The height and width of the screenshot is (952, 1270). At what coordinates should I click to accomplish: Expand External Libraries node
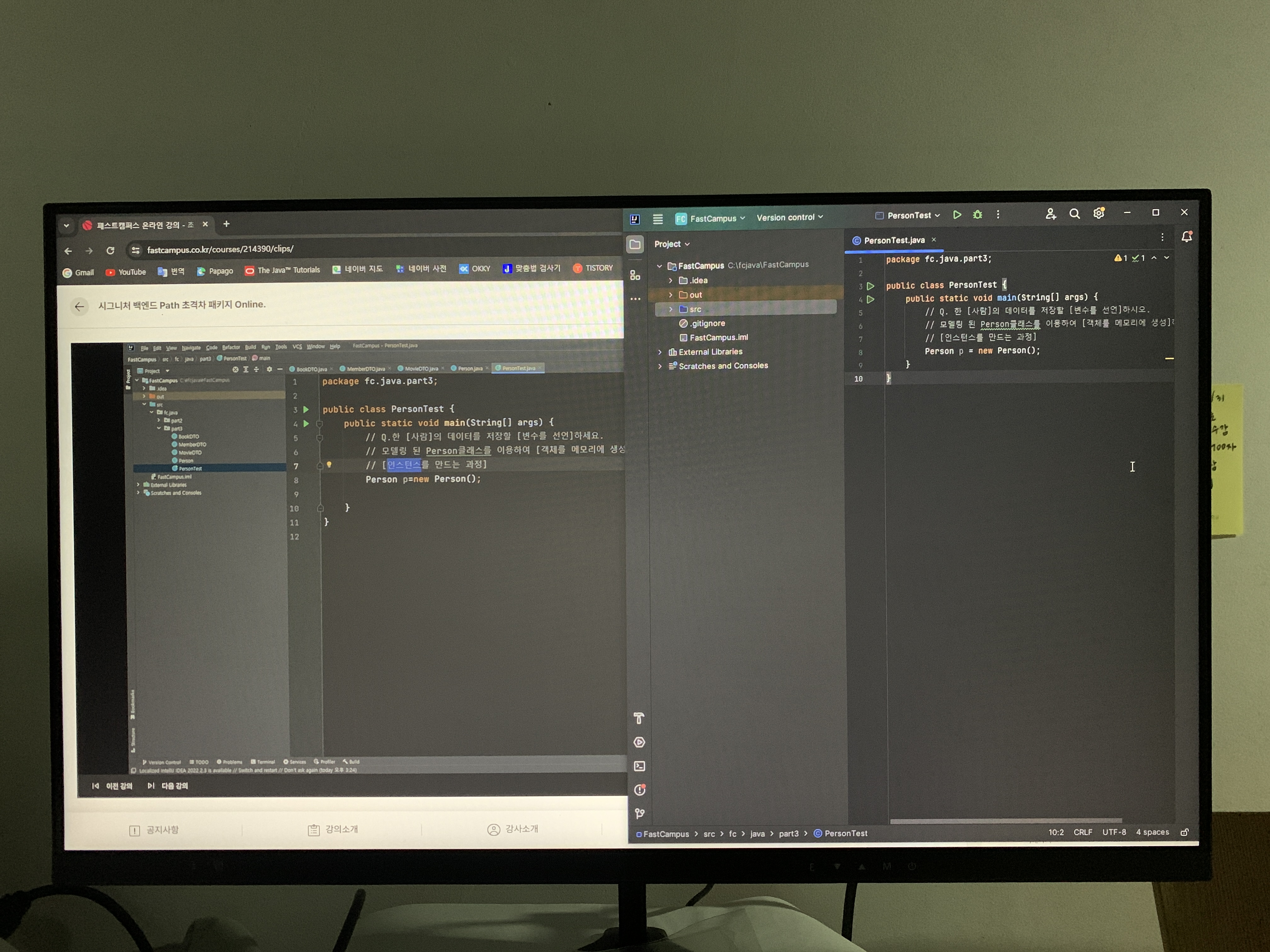tap(660, 352)
